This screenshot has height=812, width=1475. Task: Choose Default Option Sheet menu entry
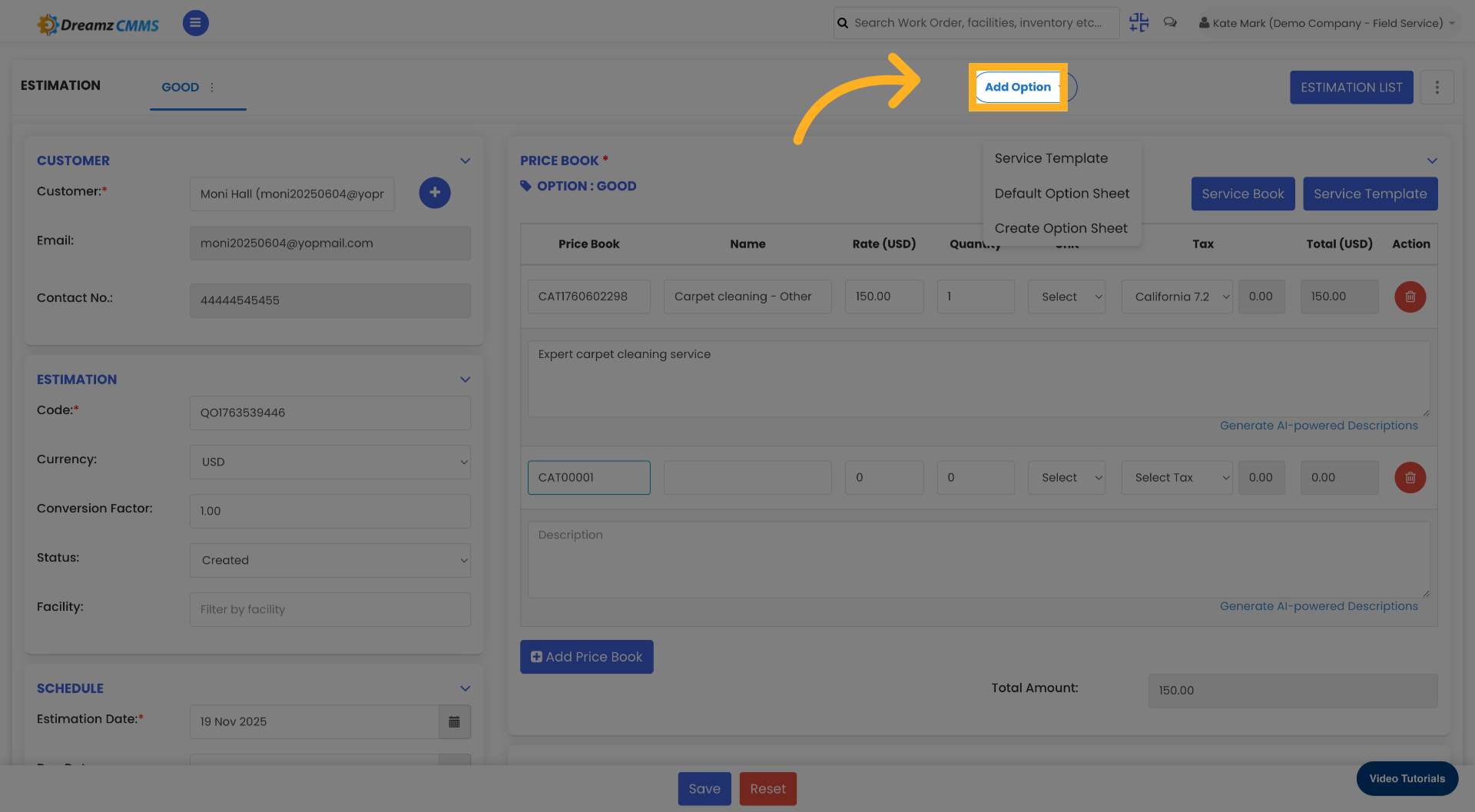(x=1062, y=193)
